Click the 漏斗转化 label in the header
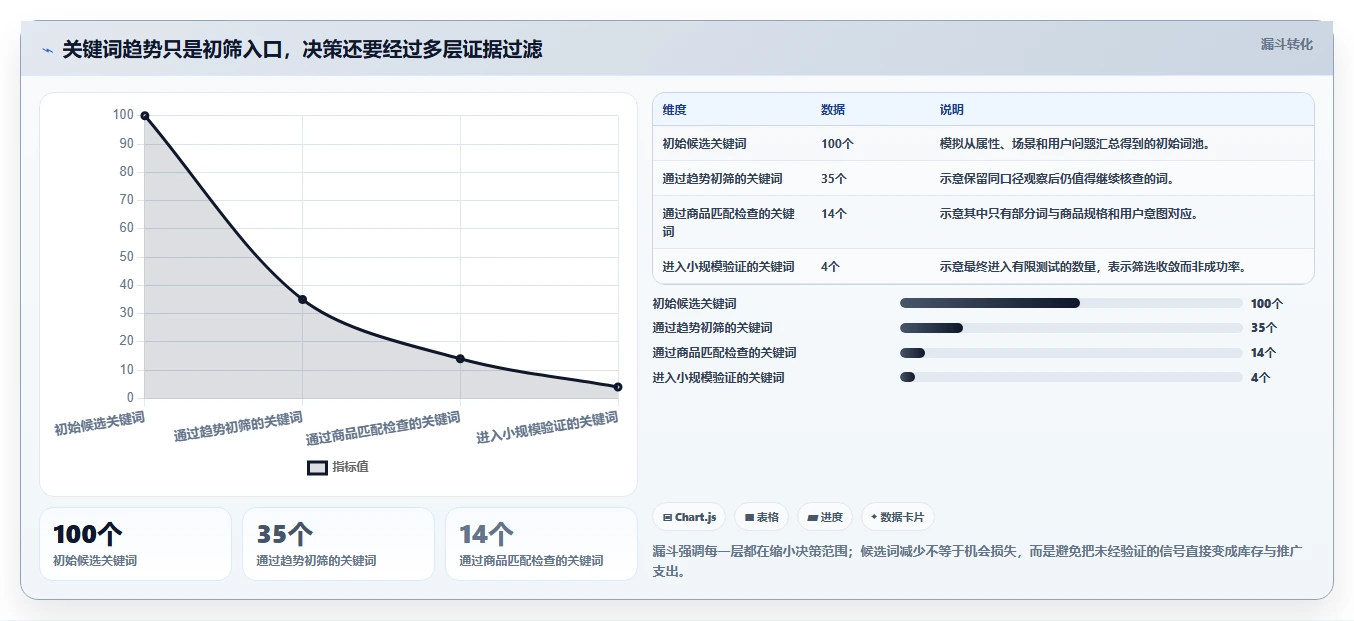The height and width of the screenshot is (621, 1354). (1286, 44)
